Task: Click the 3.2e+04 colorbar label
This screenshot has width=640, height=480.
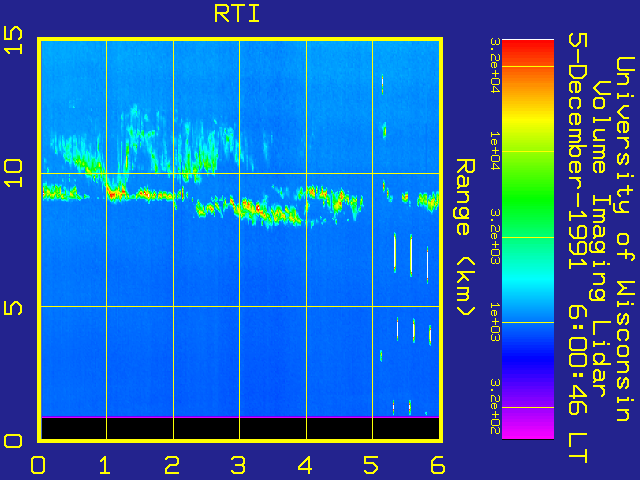Action: pos(495,66)
